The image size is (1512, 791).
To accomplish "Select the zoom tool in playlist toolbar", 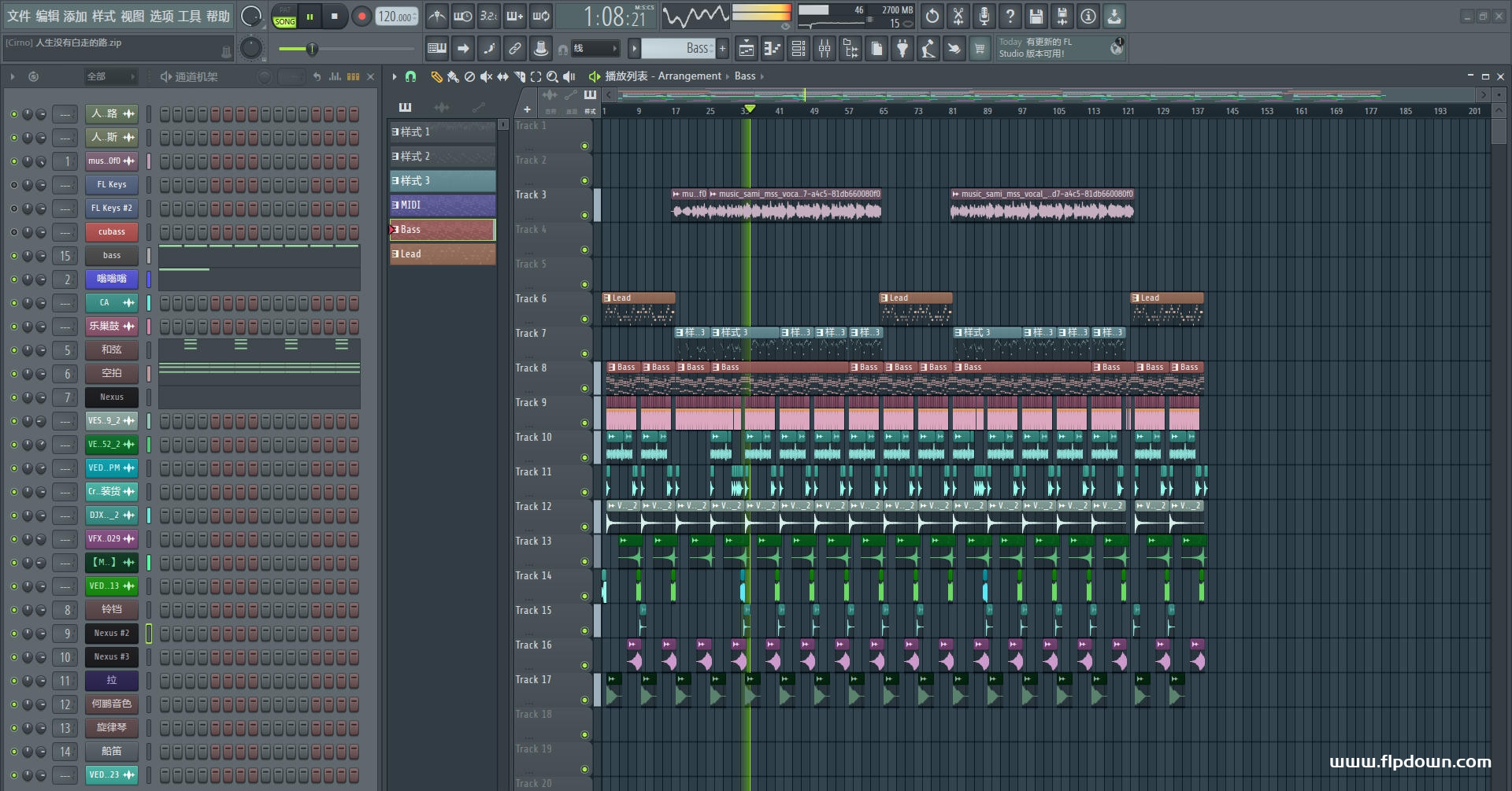I will tap(552, 76).
